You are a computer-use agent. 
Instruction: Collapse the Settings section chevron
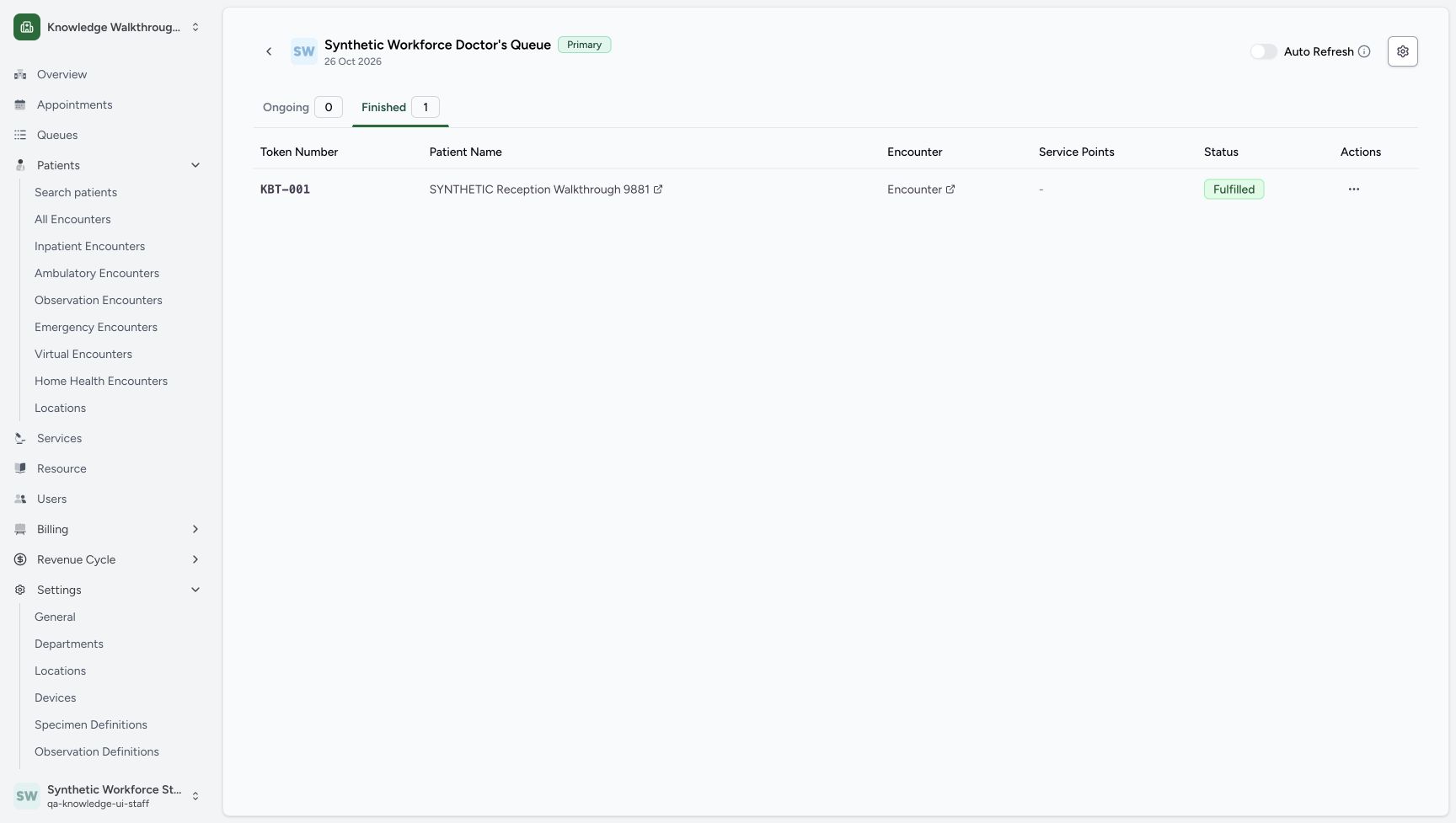click(195, 590)
